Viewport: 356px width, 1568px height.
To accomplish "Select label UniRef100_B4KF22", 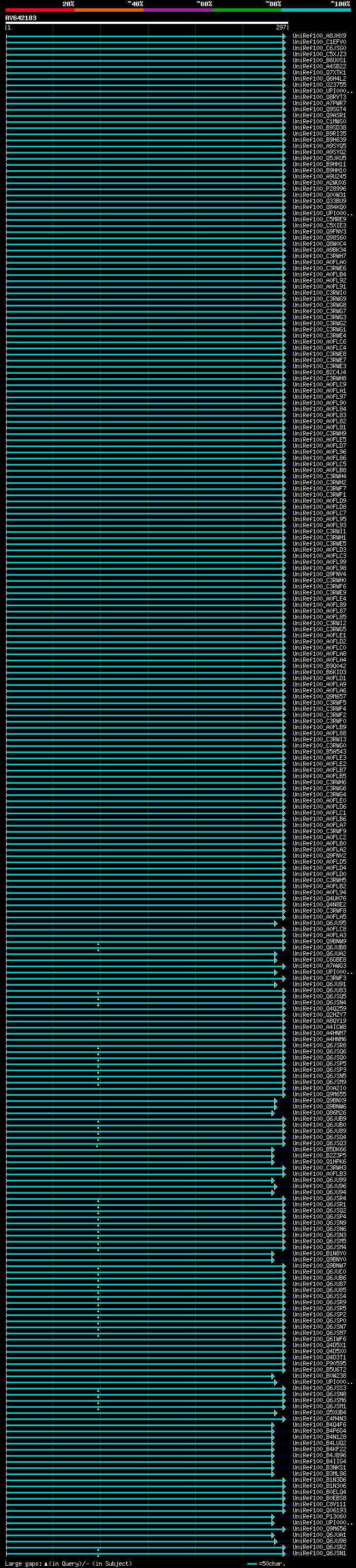I will [319, 1450].
